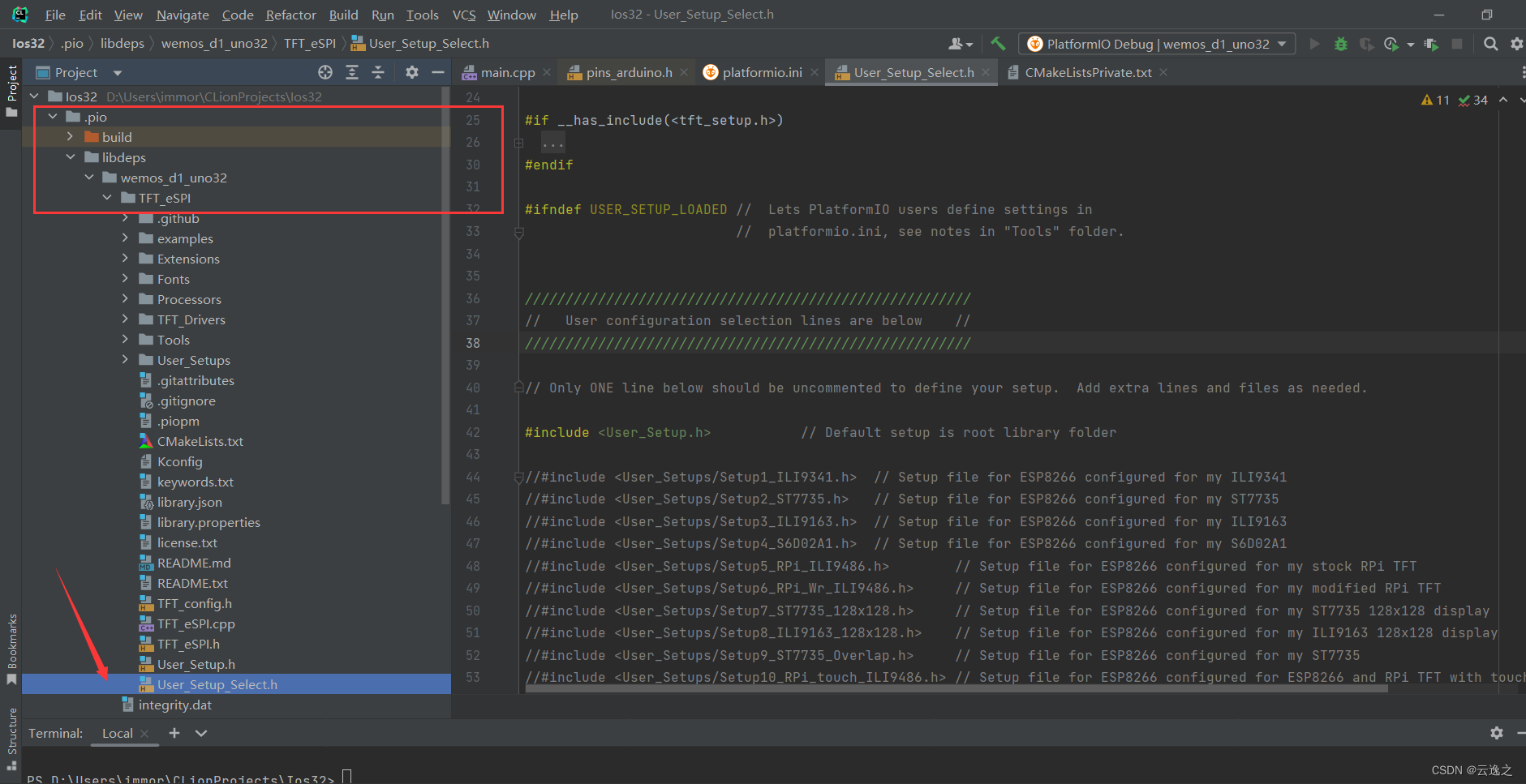
Task: Collapse the wemos_d1_uno32 folder
Action: click(89, 178)
